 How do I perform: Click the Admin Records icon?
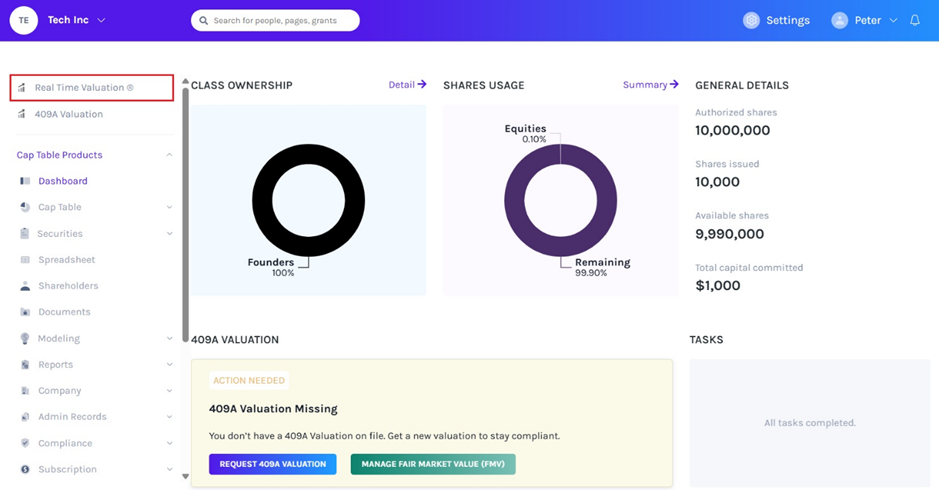coord(25,417)
